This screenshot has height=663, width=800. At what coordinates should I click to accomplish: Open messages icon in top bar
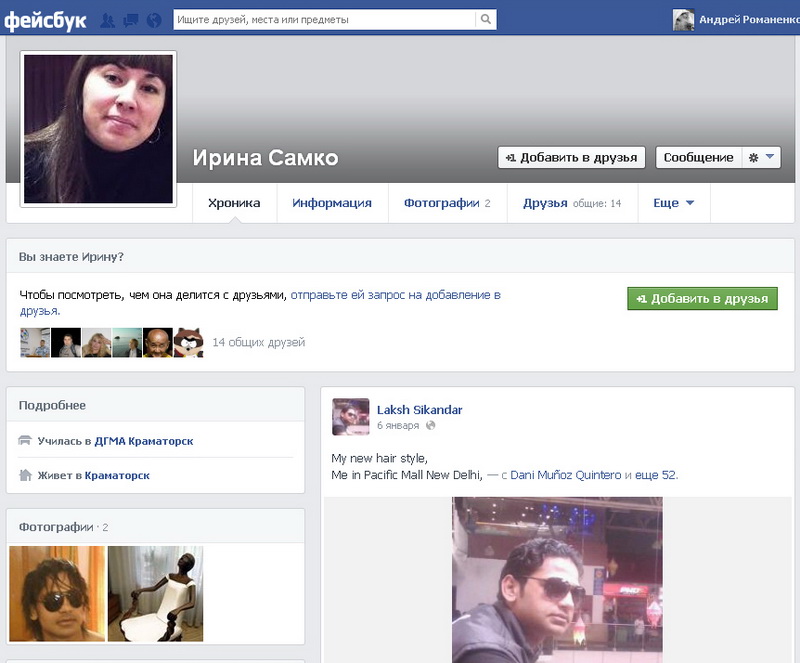click(130, 19)
